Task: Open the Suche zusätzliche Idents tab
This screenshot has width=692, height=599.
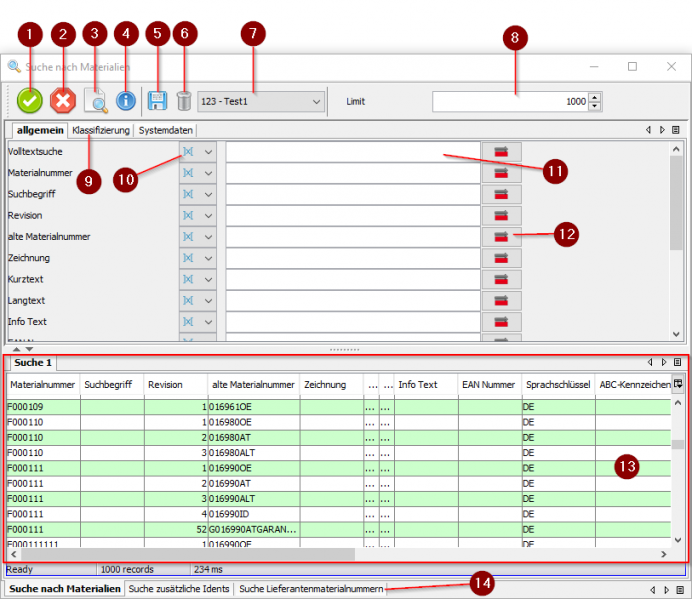Action: (x=179, y=589)
